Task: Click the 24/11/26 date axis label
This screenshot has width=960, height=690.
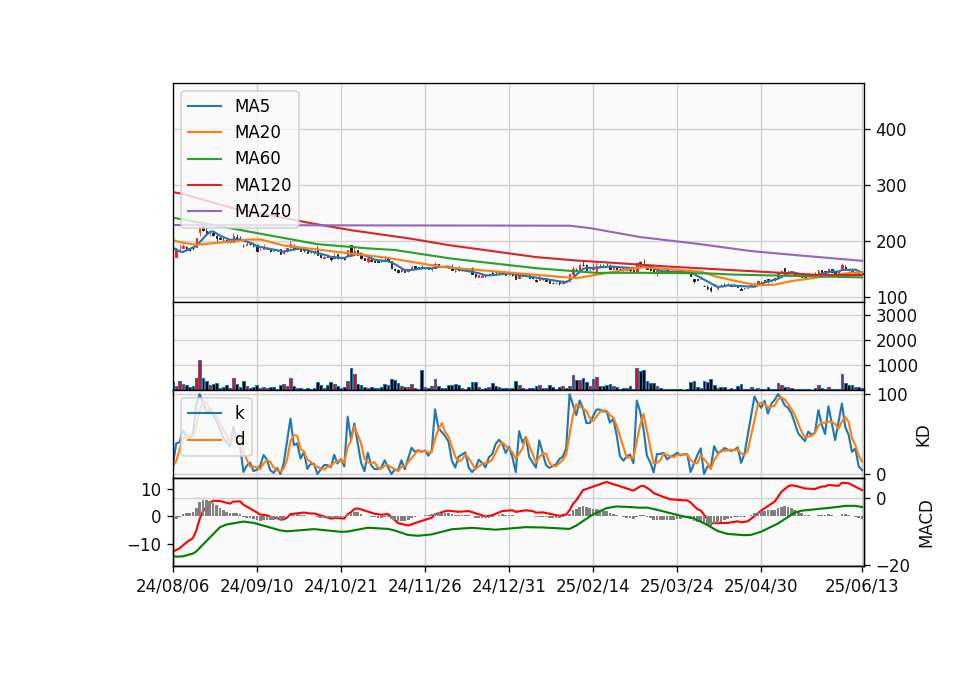Action: 424,587
